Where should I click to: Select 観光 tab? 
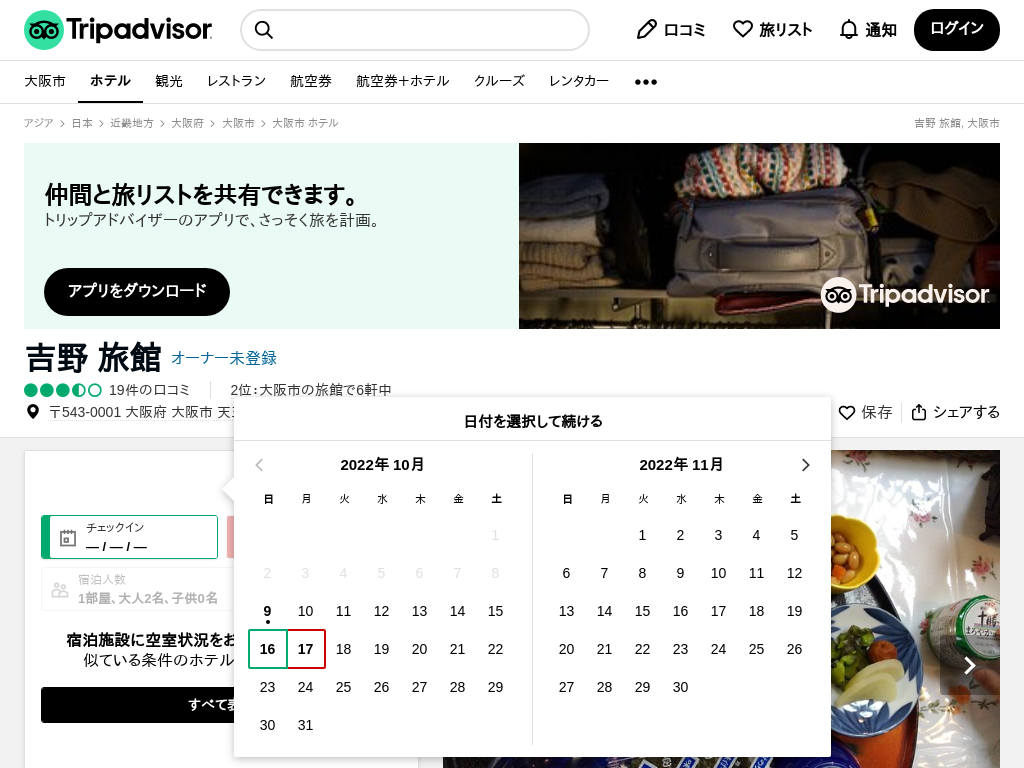click(x=168, y=81)
